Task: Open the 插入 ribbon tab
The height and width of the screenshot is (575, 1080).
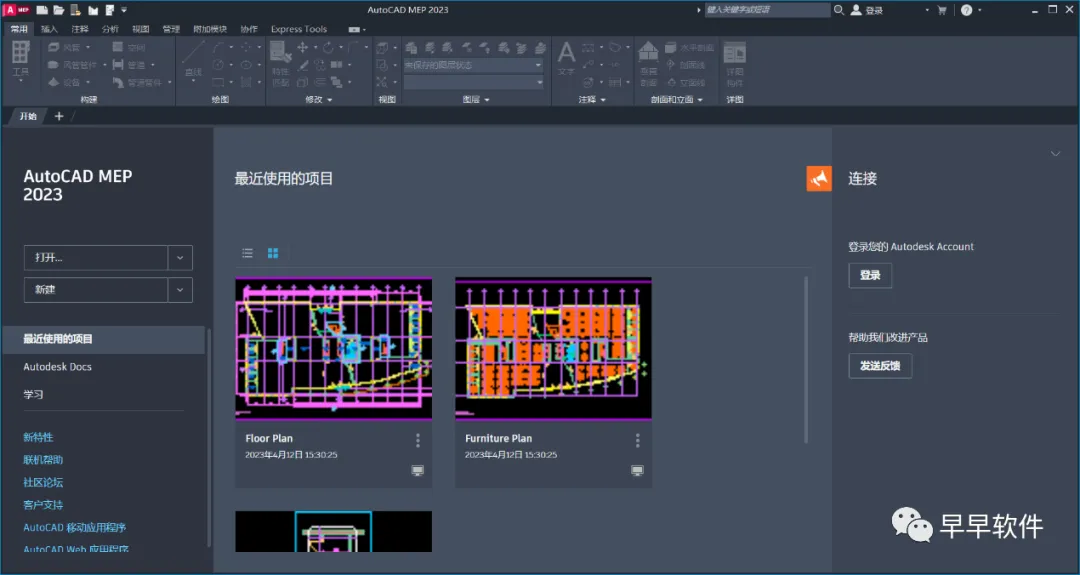Action: click(50, 29)
